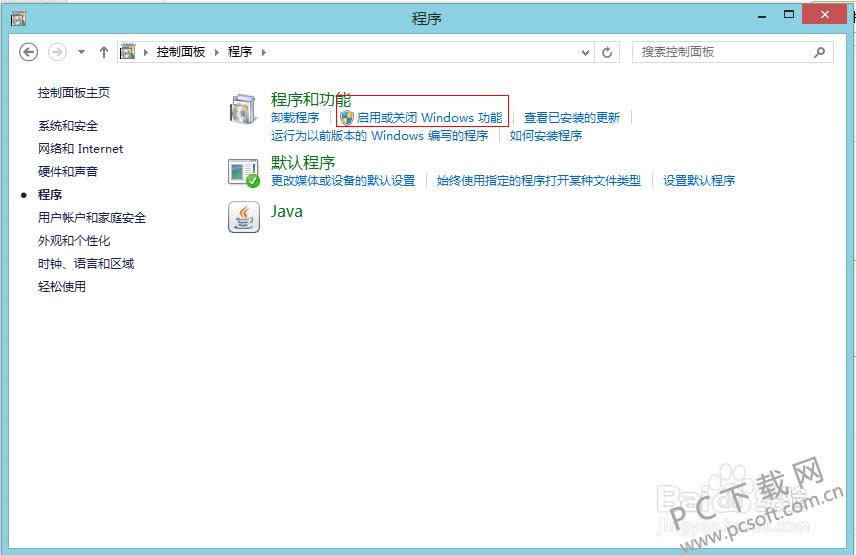
Task: Click the 设置默认程序 link
Action: point(699,181)
